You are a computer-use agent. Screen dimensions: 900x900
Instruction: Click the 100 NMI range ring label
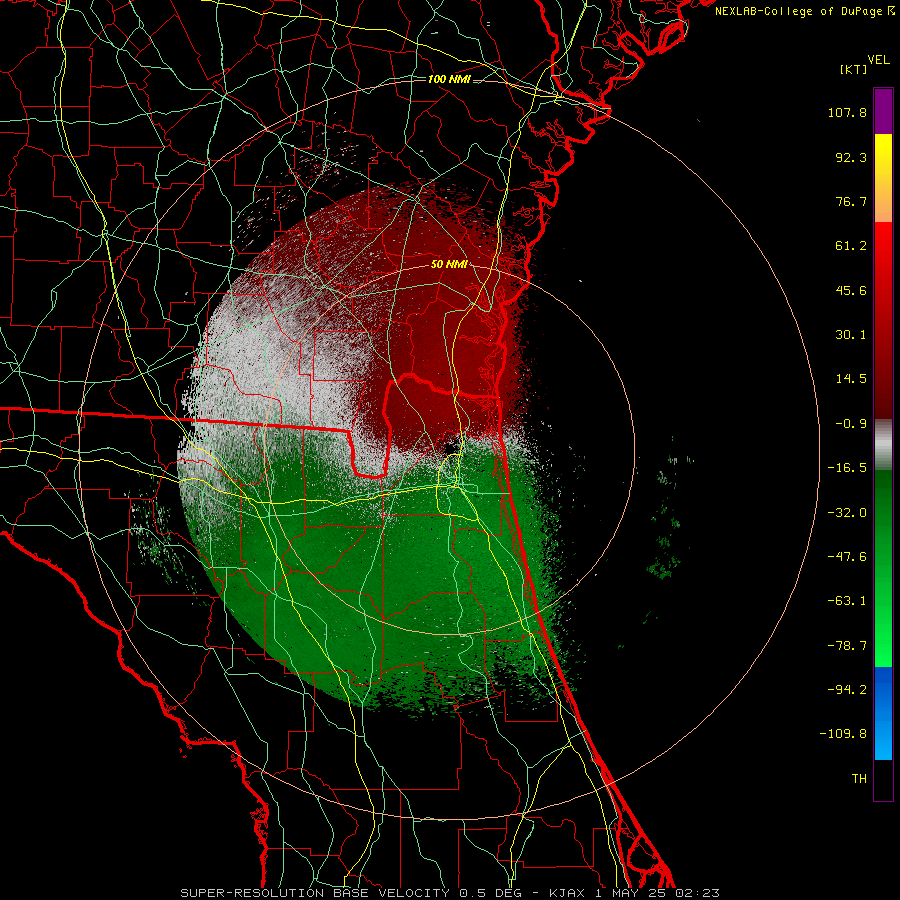click(x=449, y=79)
